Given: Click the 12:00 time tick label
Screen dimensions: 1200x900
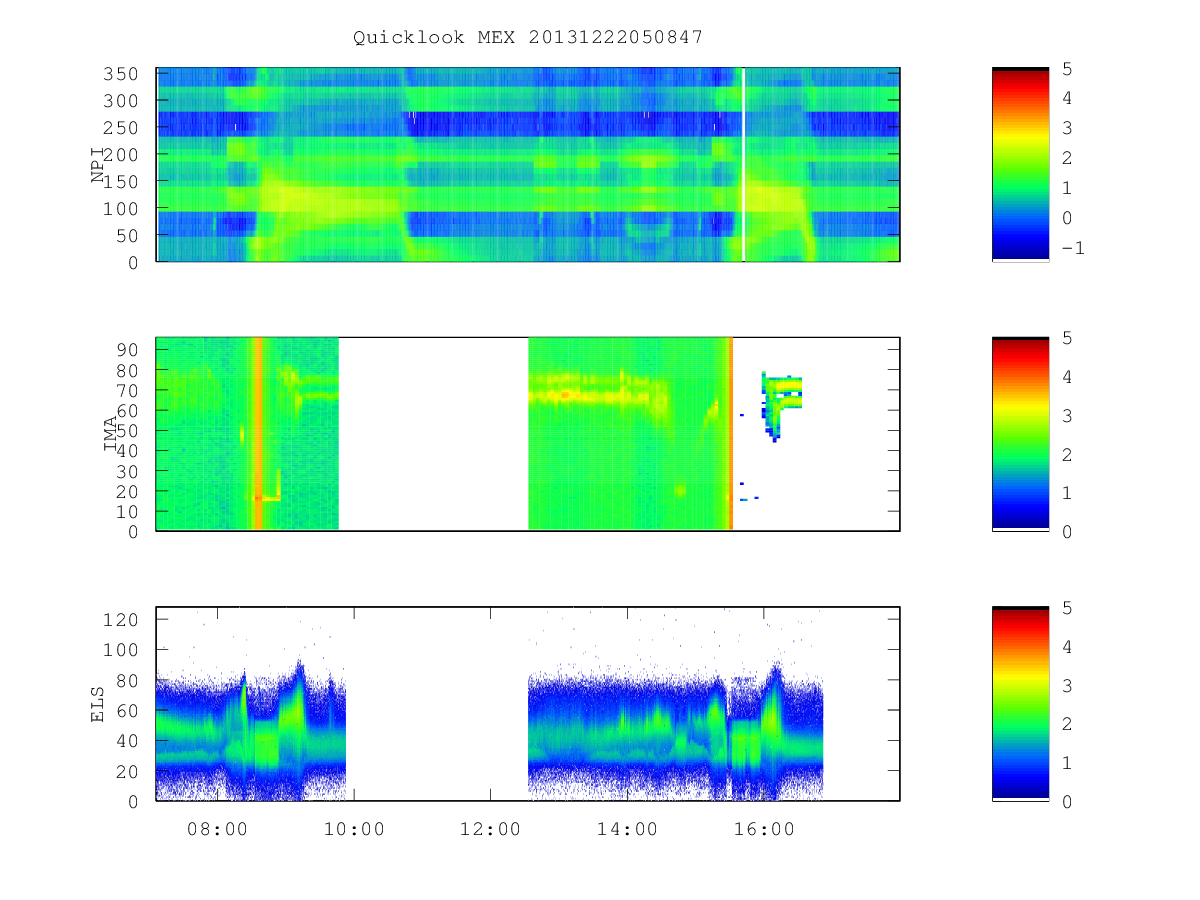Looking at the screenshot, I should click(x=490, y=829).
